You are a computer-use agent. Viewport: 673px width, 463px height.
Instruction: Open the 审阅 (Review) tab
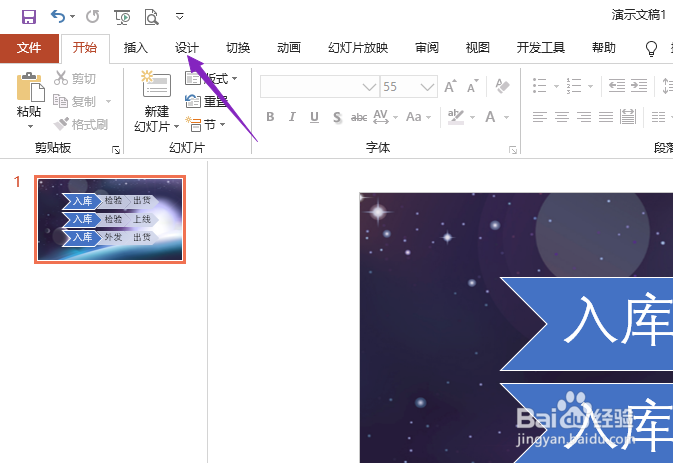pyautogui.click(x=427, y=48)
